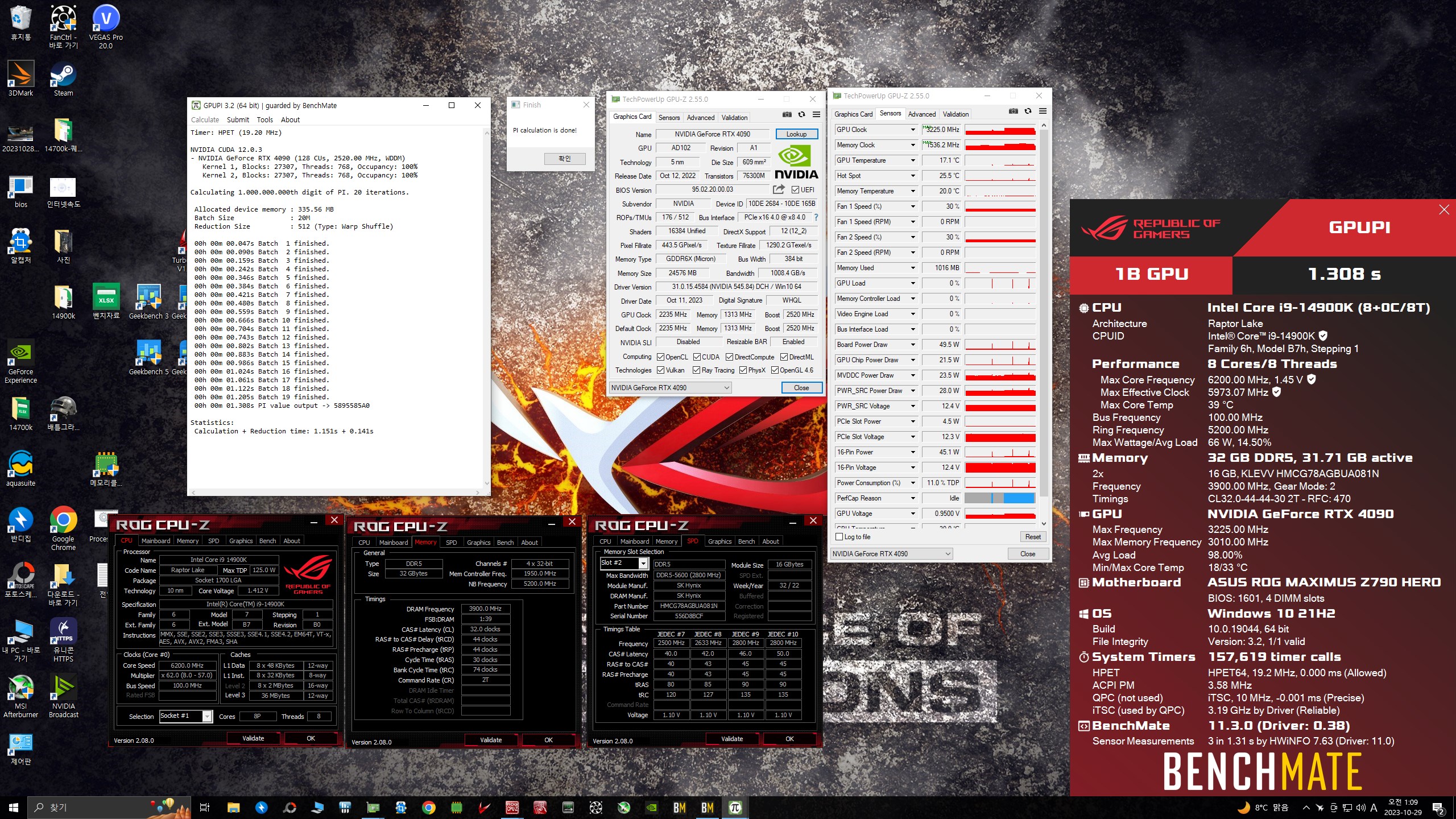1456x819 pixels.
Task: Click camera icon in GPU-Z Sensors window
Action: coord(1013,111)
